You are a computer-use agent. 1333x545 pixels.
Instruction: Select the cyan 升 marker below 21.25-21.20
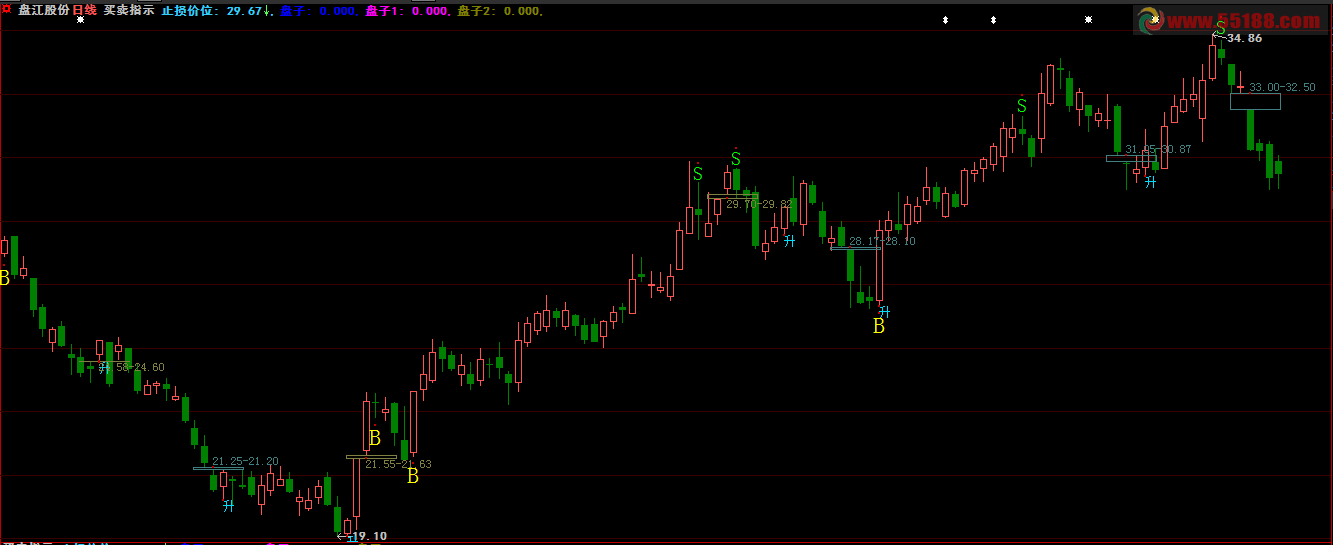click(228, 506)
